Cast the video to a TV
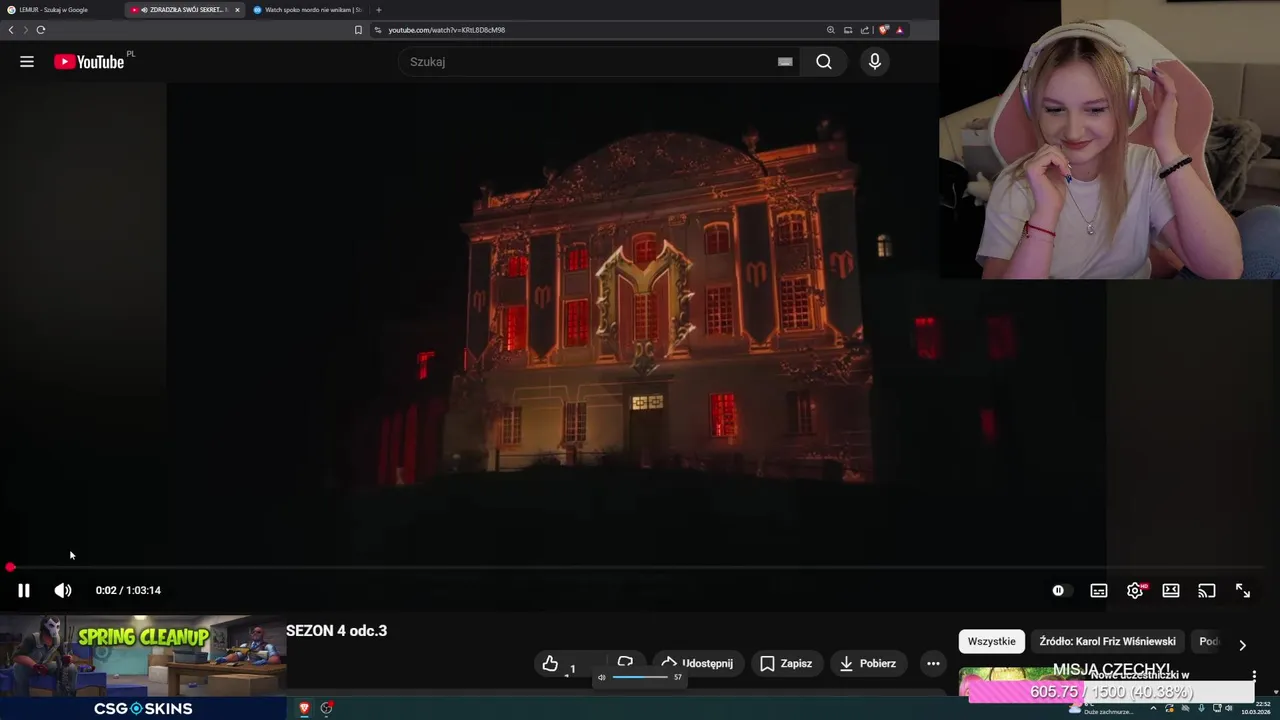This screenshot has height=720, width=1280. click(1207, 590)
